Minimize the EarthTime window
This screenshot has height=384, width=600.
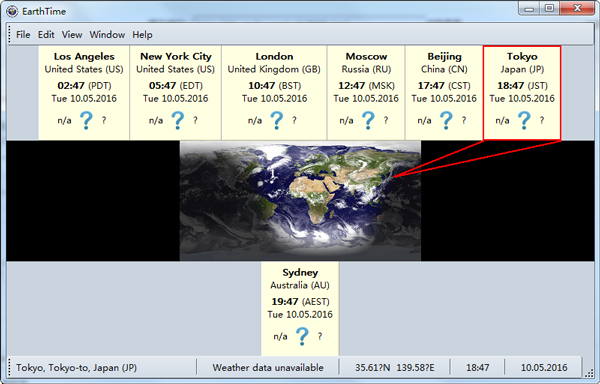(529, 8)
